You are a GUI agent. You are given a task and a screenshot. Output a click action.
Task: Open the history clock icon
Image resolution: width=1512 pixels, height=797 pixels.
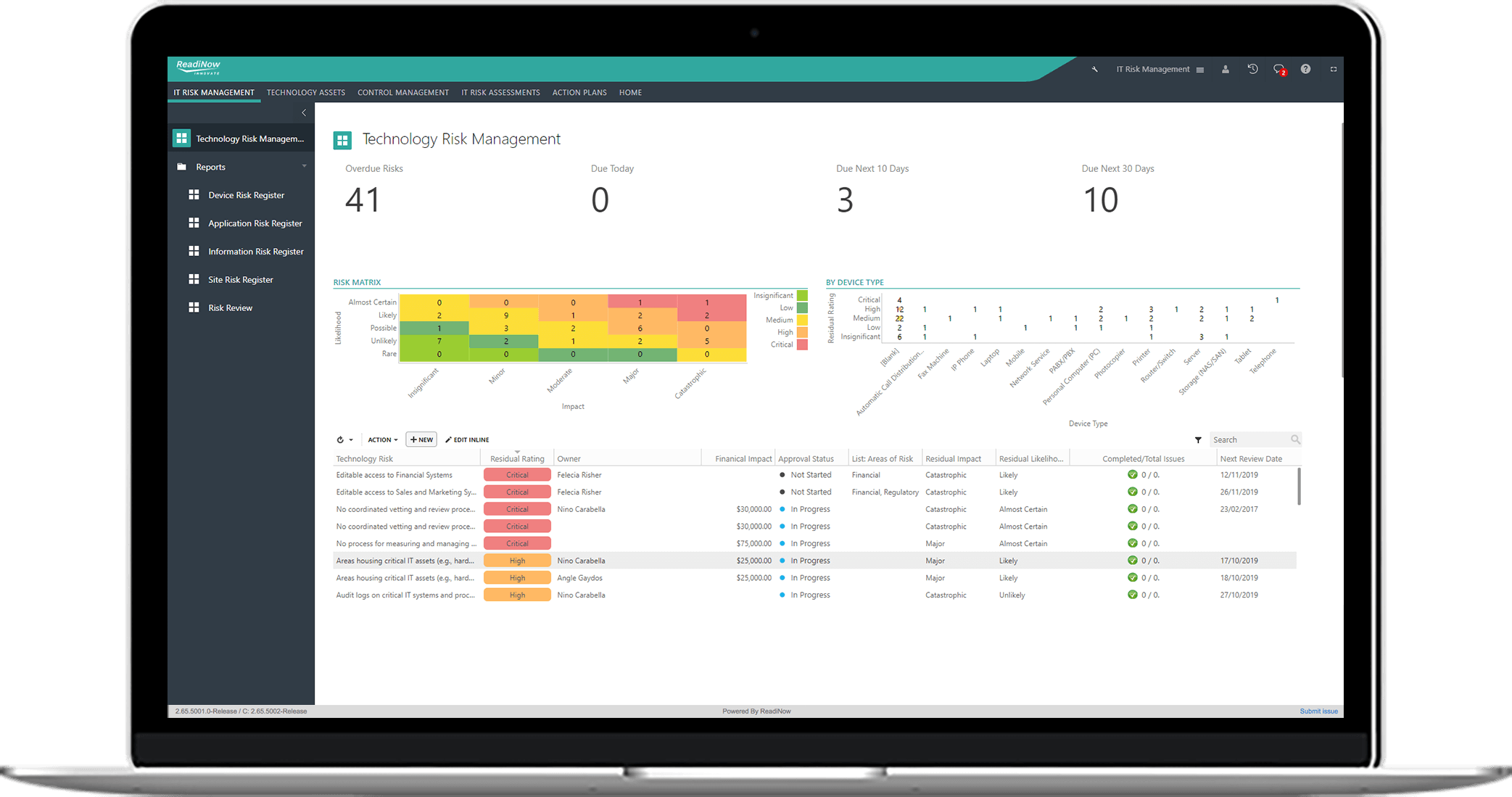pyautogui.click(x=1252, y=69)
